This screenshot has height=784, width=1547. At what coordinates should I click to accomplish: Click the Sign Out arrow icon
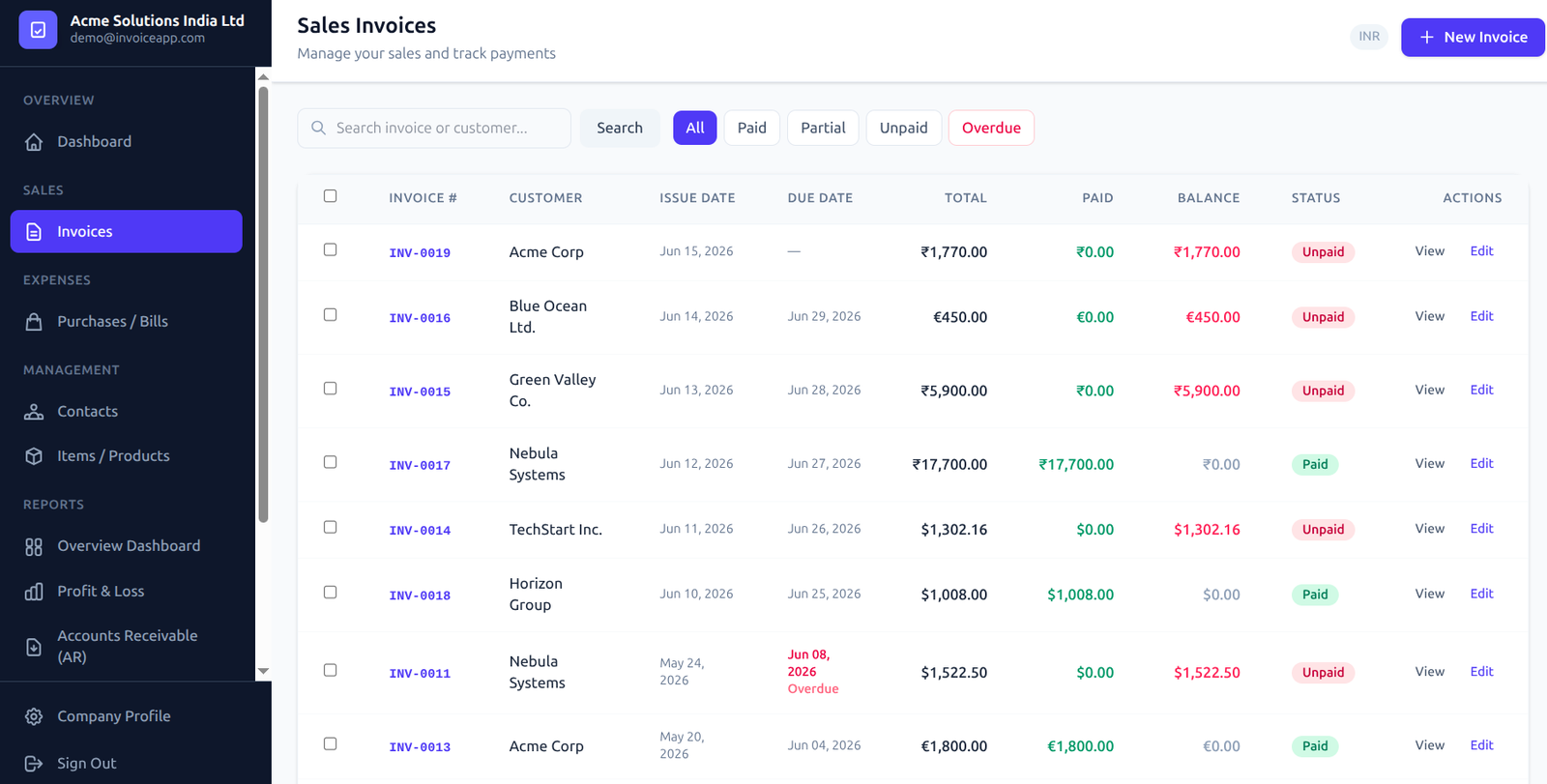34,764
